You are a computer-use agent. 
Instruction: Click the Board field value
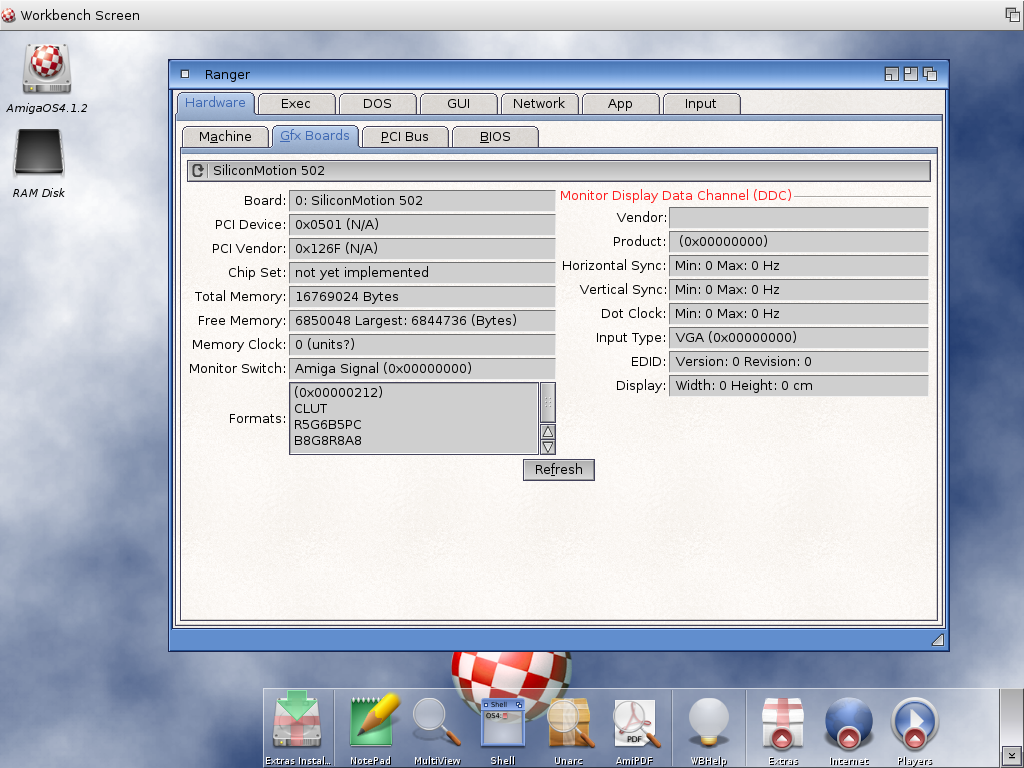(x=422, y=200)
